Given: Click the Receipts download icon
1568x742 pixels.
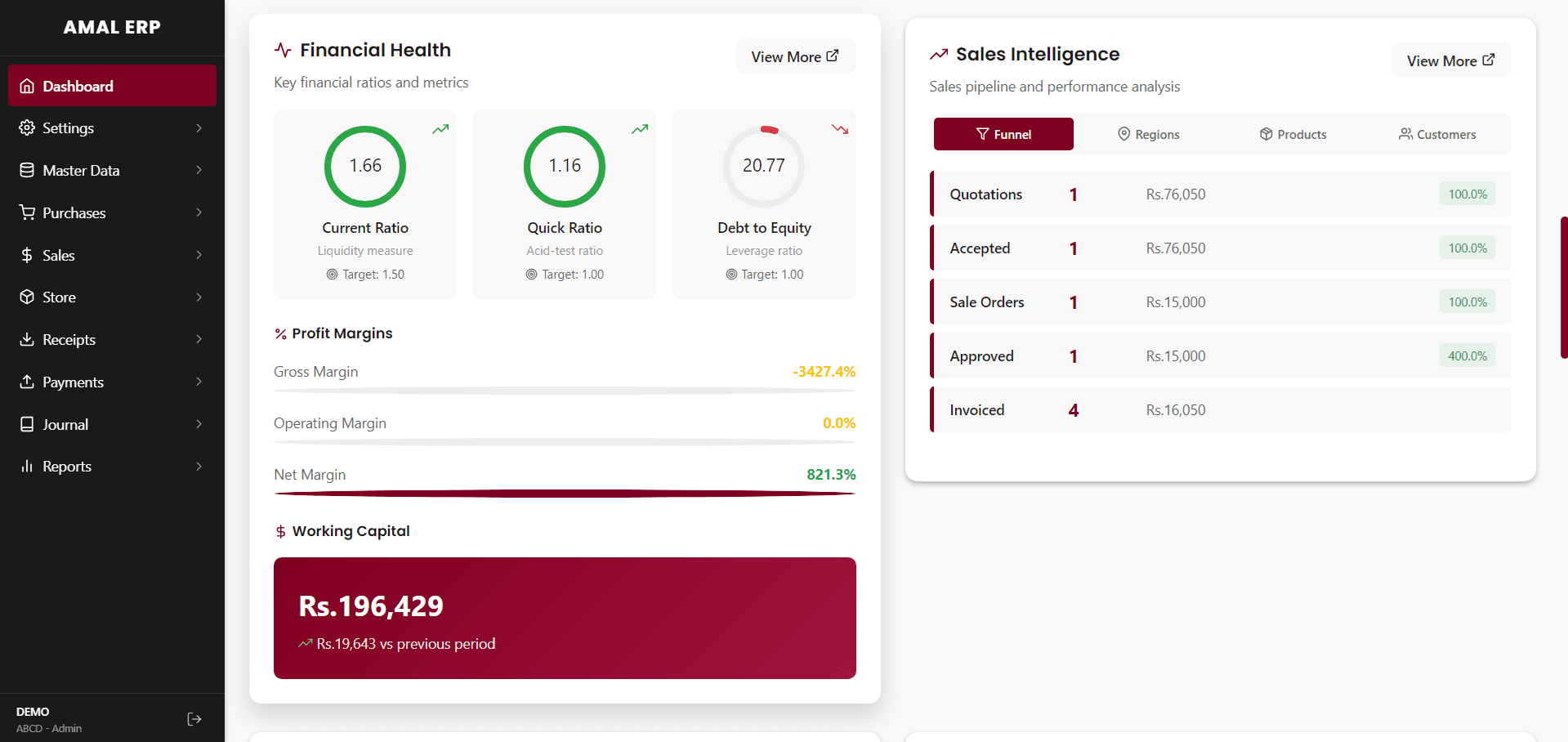Looking at the screenshot, I should point(27,339).
